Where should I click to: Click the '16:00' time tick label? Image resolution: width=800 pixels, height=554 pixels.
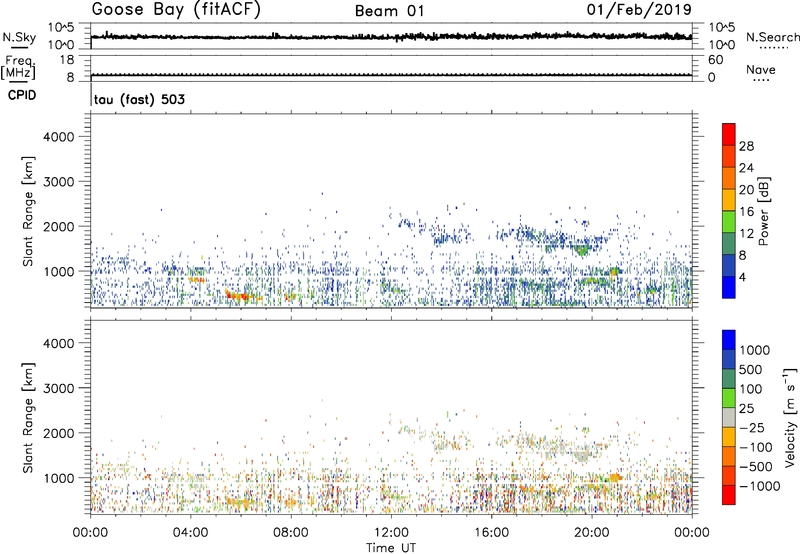click(491, 533)
